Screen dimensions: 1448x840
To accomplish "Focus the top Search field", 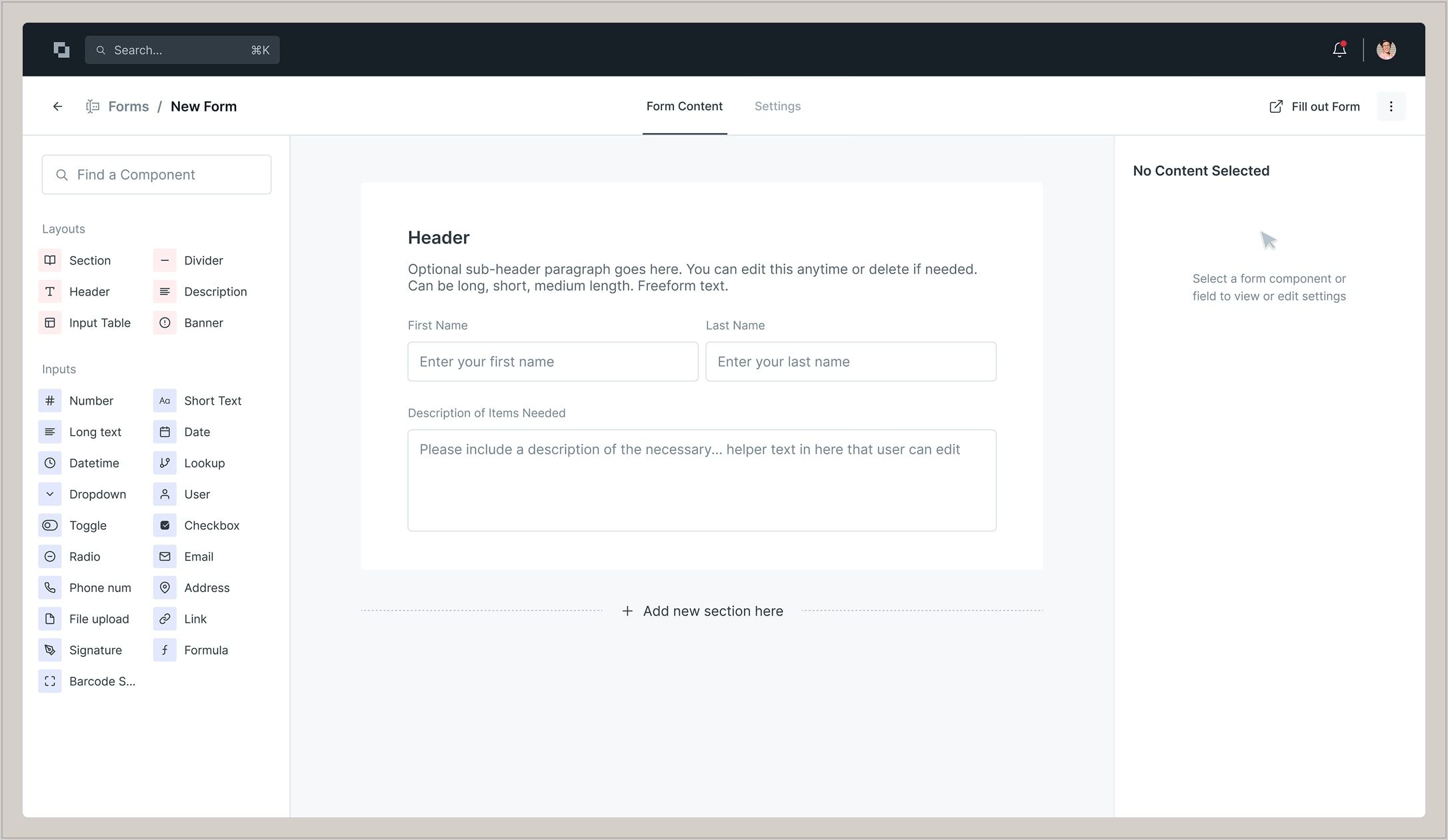I will (182, 50).
